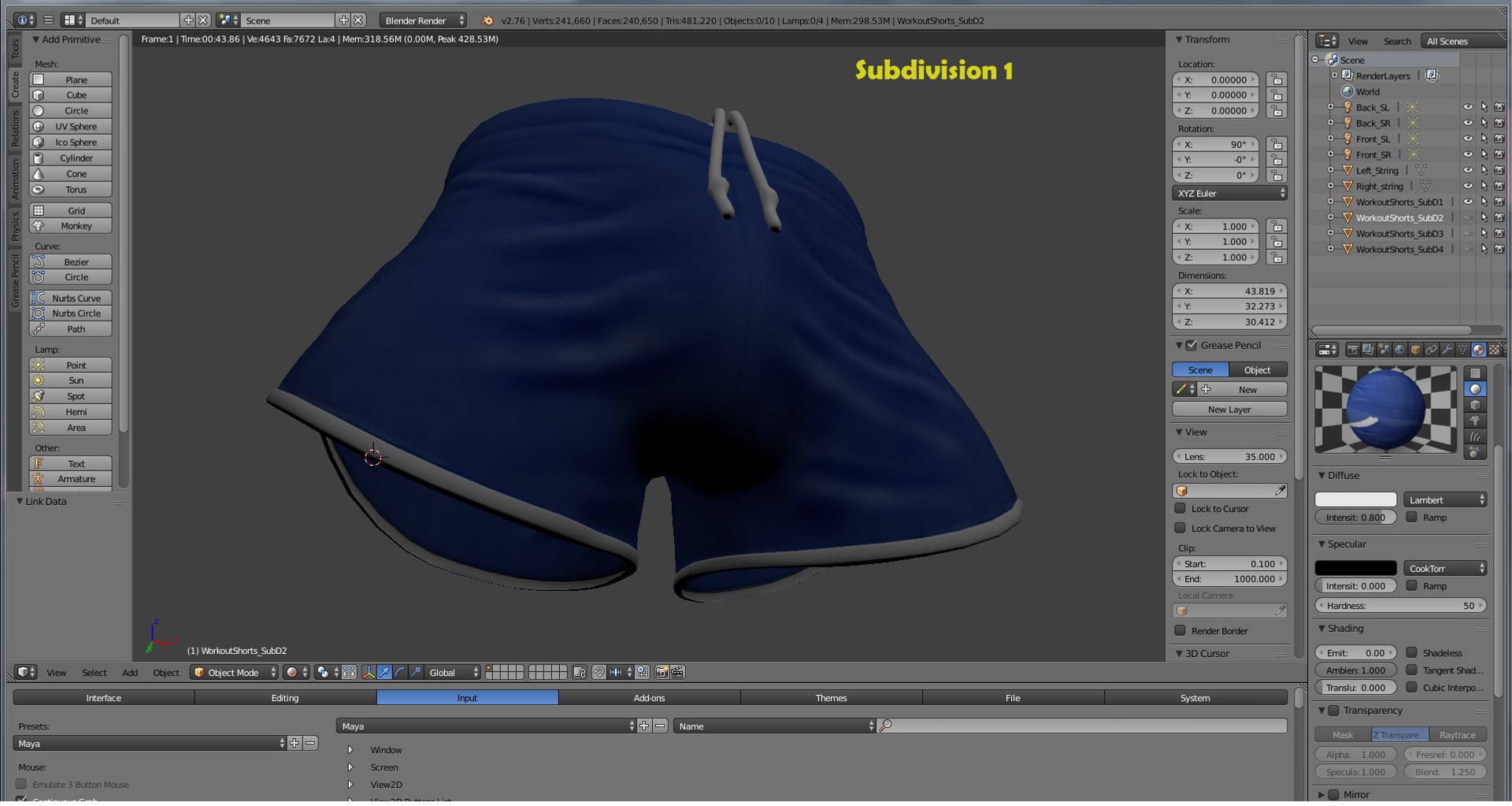Screen dimensions: 1512x806
Task: Enable the Shadeless shading option
Action: click(1412, 653)
